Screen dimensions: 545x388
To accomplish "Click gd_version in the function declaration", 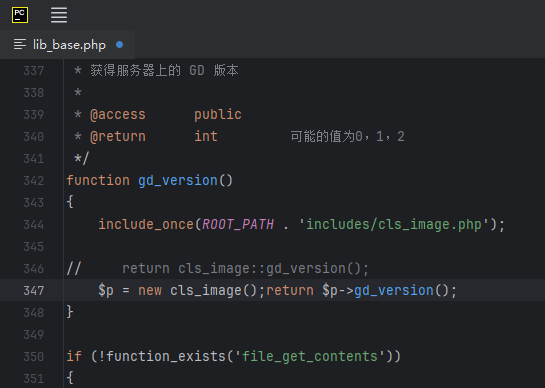I will tap(178, 181).
